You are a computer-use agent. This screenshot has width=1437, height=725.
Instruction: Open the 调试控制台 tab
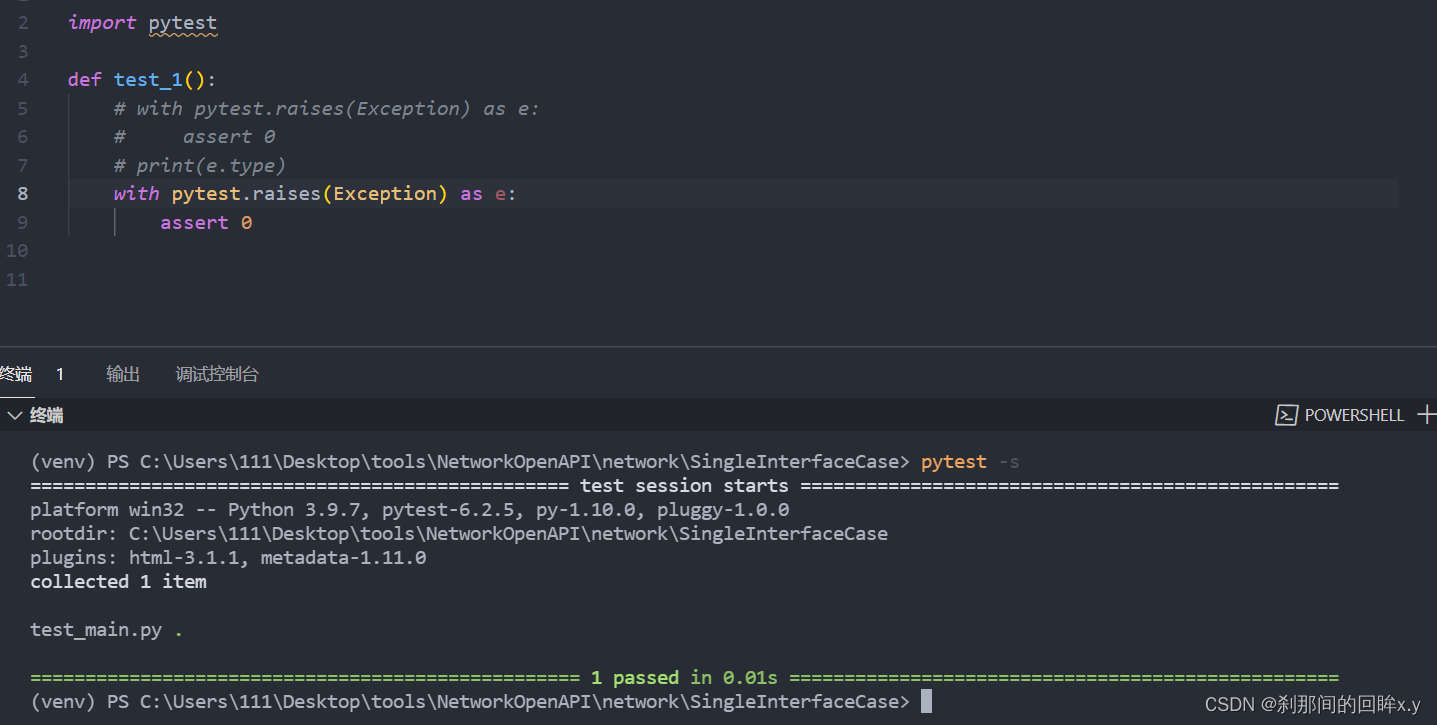[217, 374]
